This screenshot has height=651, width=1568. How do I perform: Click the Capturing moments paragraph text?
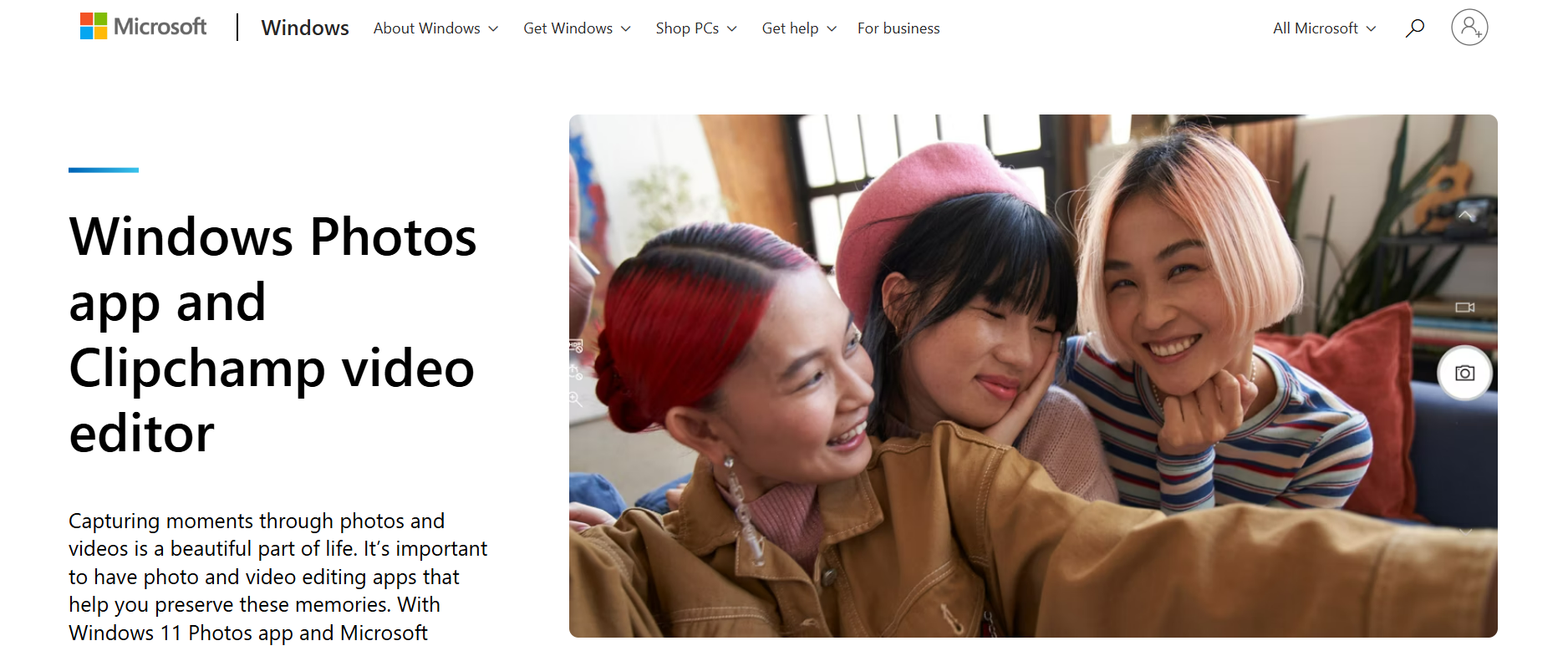pos(277,577)
